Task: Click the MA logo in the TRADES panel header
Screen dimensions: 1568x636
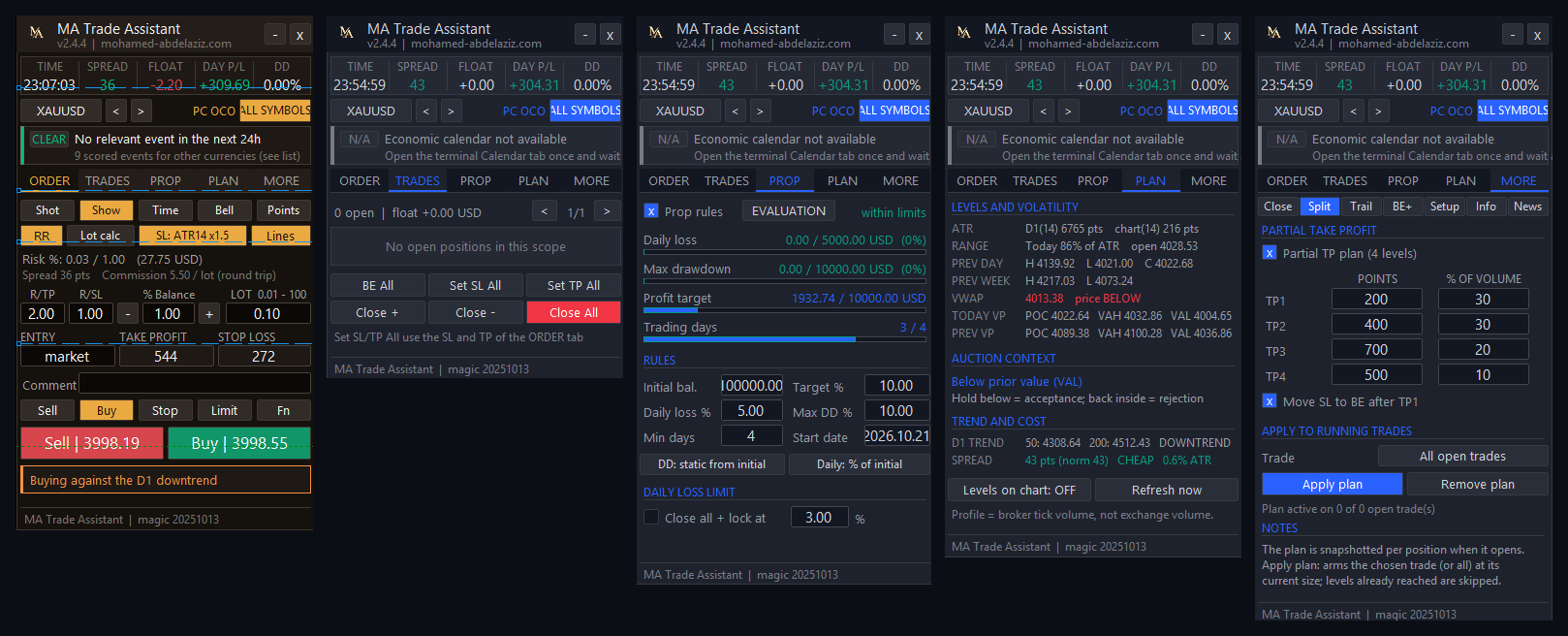Action: (346, 33)
